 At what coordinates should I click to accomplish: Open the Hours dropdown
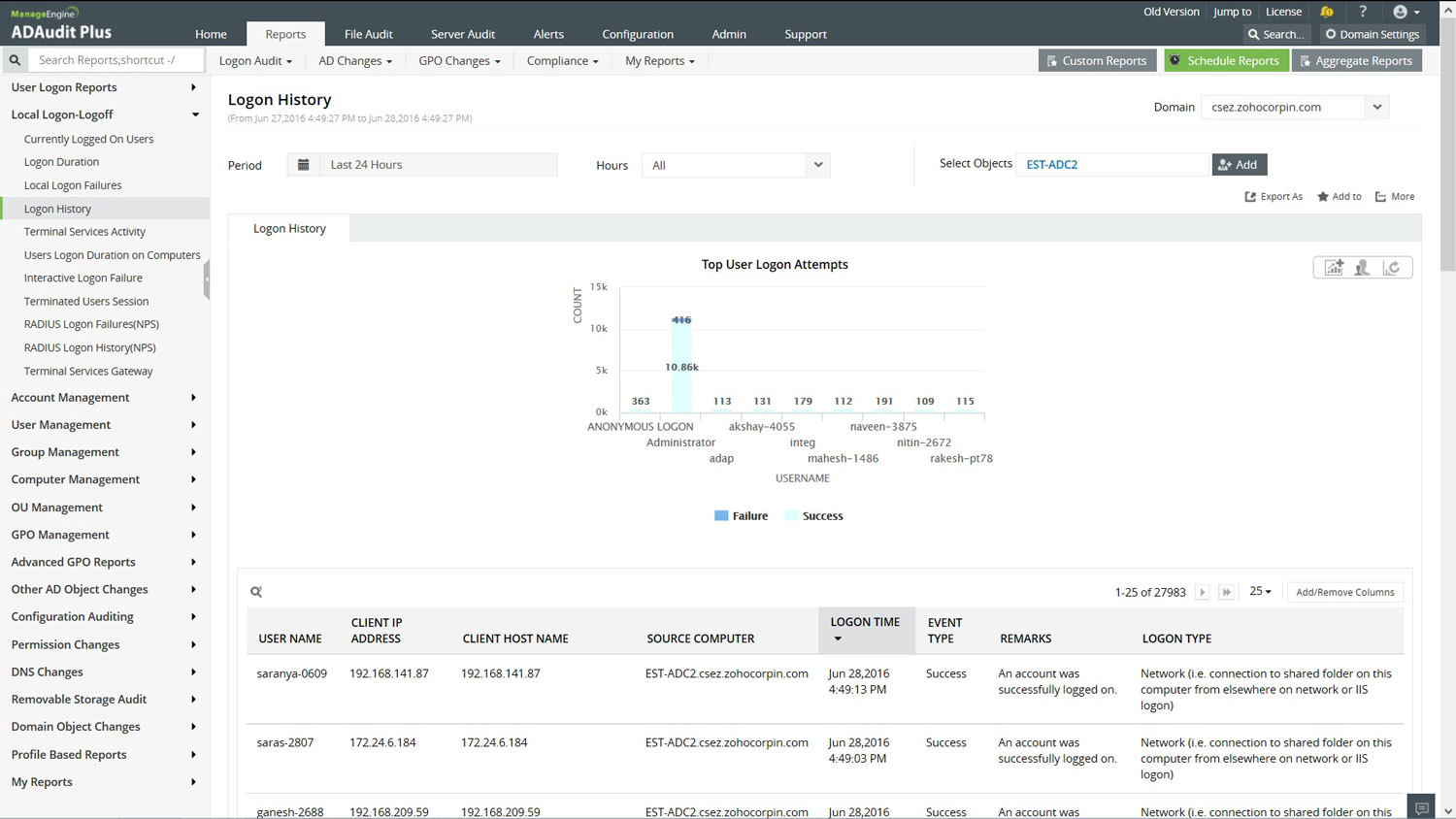[x=817, y=165]
